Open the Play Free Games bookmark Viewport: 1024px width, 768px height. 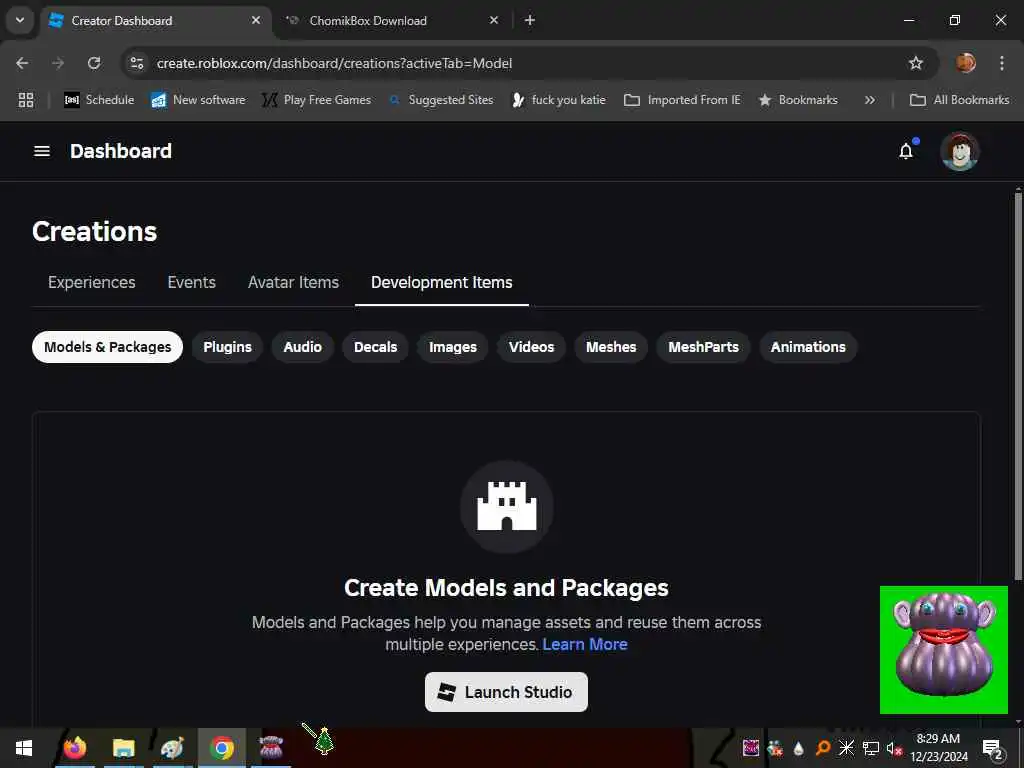pos(316,100)
